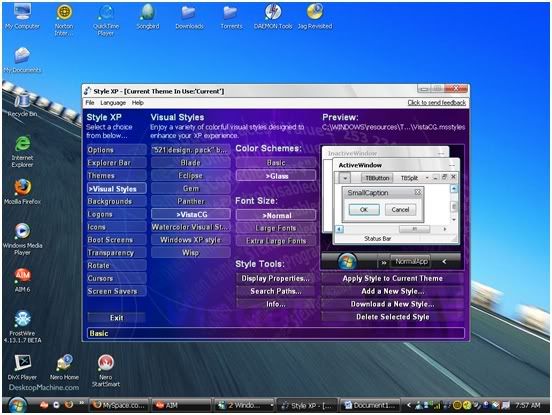Show hidden system tray icons arrow
The height and width of the screenshot is (415, 552).
(x=408, y=405)
